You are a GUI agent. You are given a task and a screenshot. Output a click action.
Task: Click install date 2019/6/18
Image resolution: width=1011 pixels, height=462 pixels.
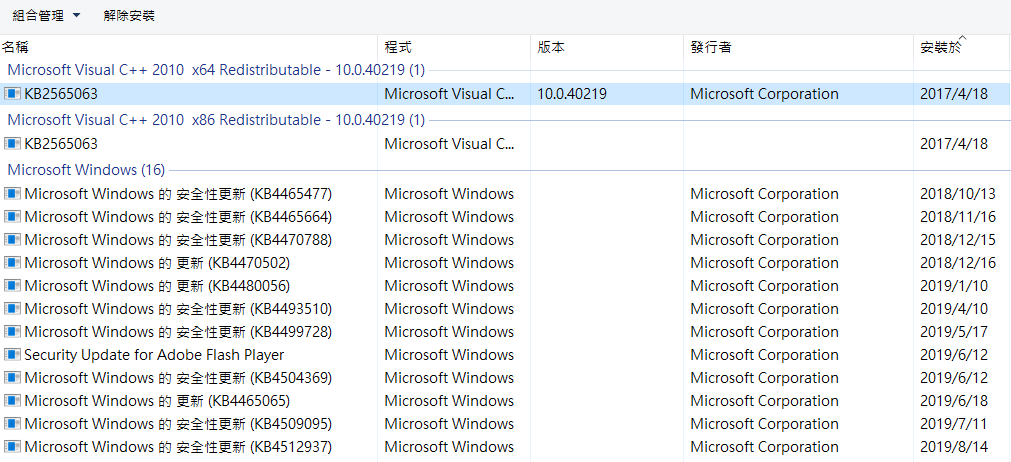[954, 401]
